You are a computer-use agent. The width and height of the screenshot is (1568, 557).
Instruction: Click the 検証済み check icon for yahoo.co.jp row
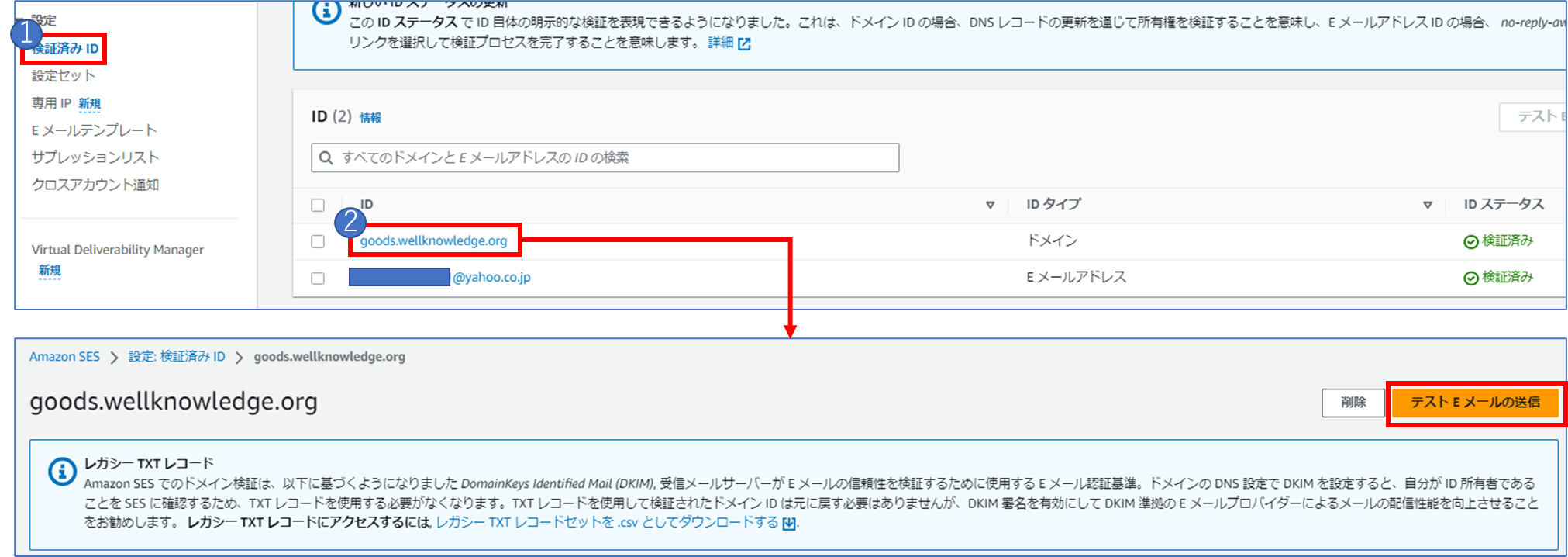point(1470,278)
